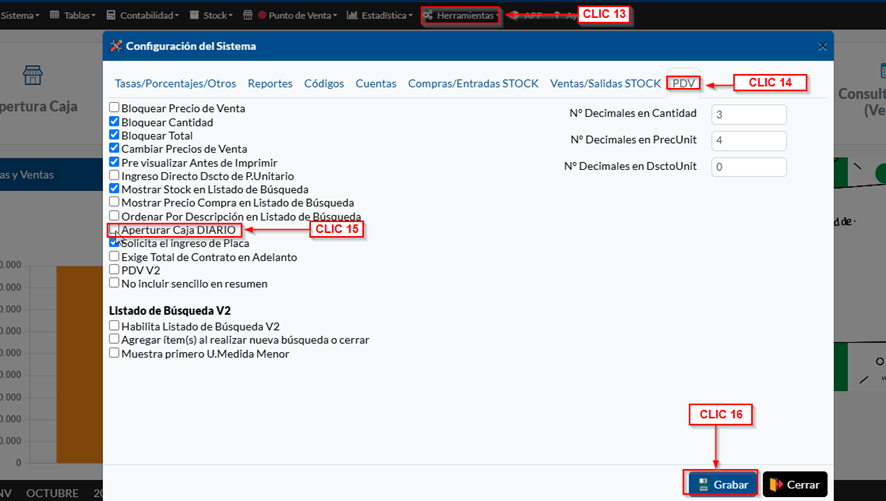Viewport: 886px width, 501px height.
Task: Open the Stock menu in the top bar
Action: coord(213,16)
